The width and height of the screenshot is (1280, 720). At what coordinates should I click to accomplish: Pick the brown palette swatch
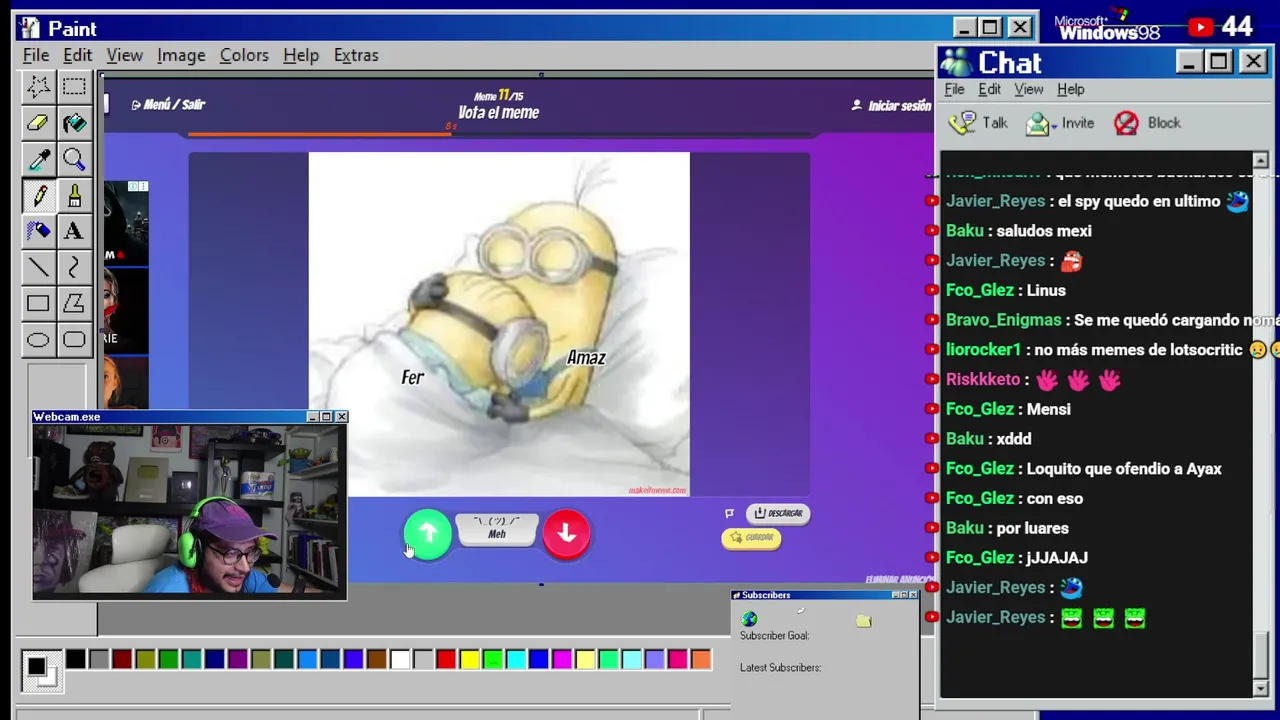click(x=376, y=659)
